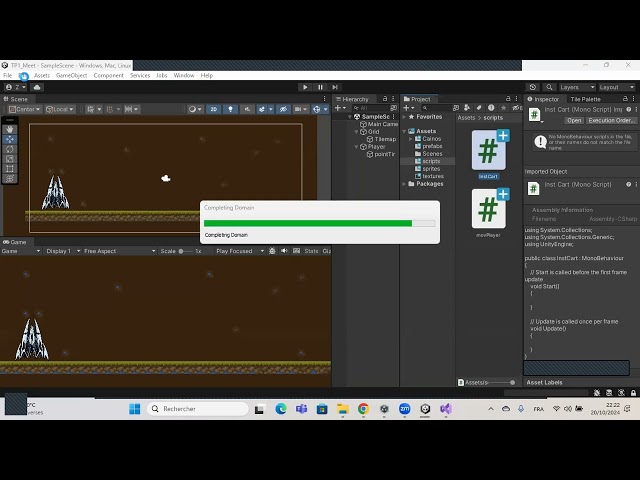Select the Main Camera object
The width and height of the screenshot is (640, 480).
click(x=382, y=124)
